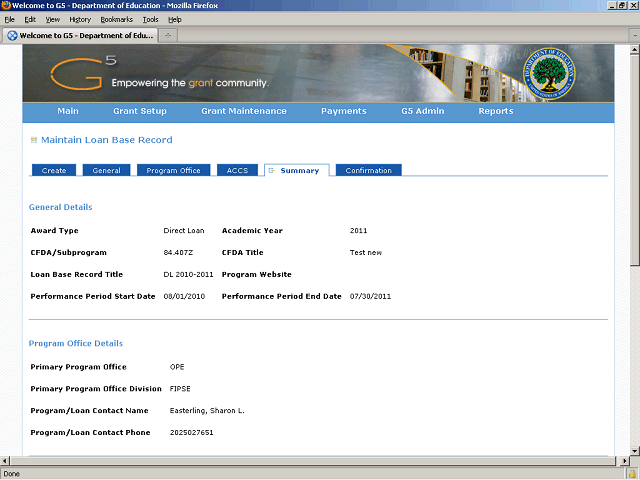This screenshot has width=640, height=480.
Task: Click the Test new CFDA title value
Action: [366, 253]
